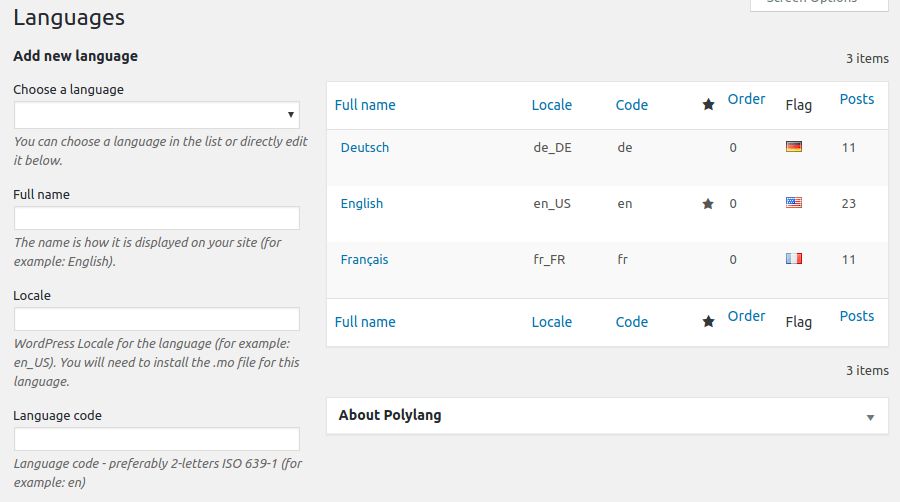Open the Choose a language dropdown
The height and width of the screenshot is (502, 900).
pos(156,115)
